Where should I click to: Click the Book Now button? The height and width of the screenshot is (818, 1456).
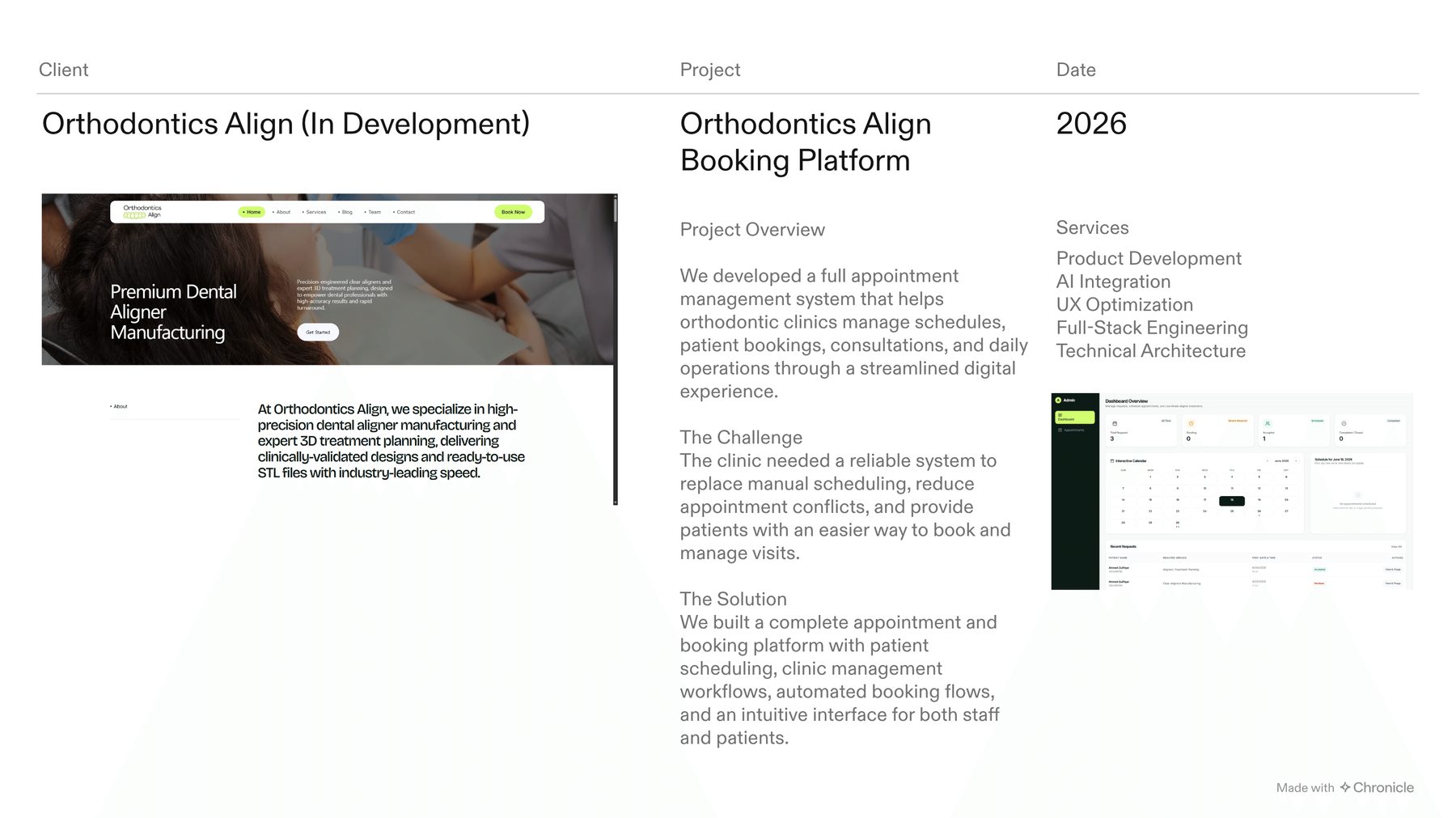pyautogui.click(x=513, y=212)
